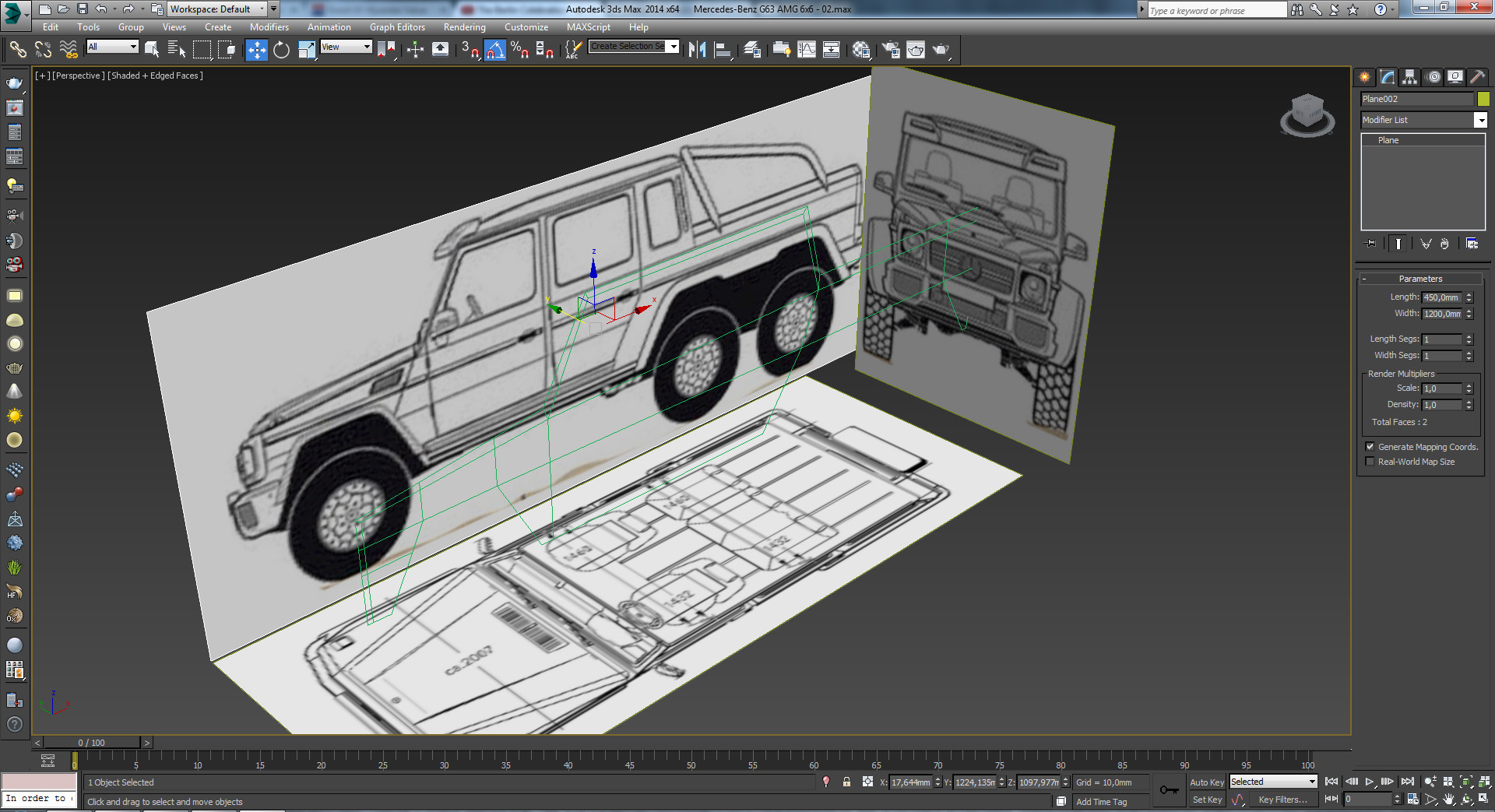
Task: Open the Workspace Default dropdown
Action: click(218, 9)
